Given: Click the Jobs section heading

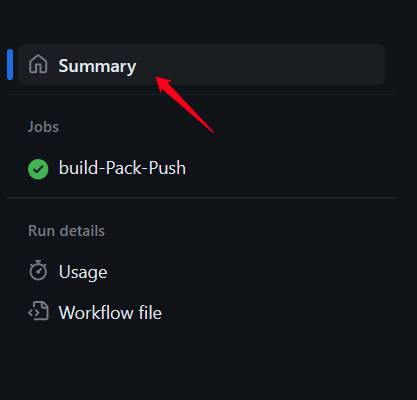Looking at the screenshot, I should 43,127.
